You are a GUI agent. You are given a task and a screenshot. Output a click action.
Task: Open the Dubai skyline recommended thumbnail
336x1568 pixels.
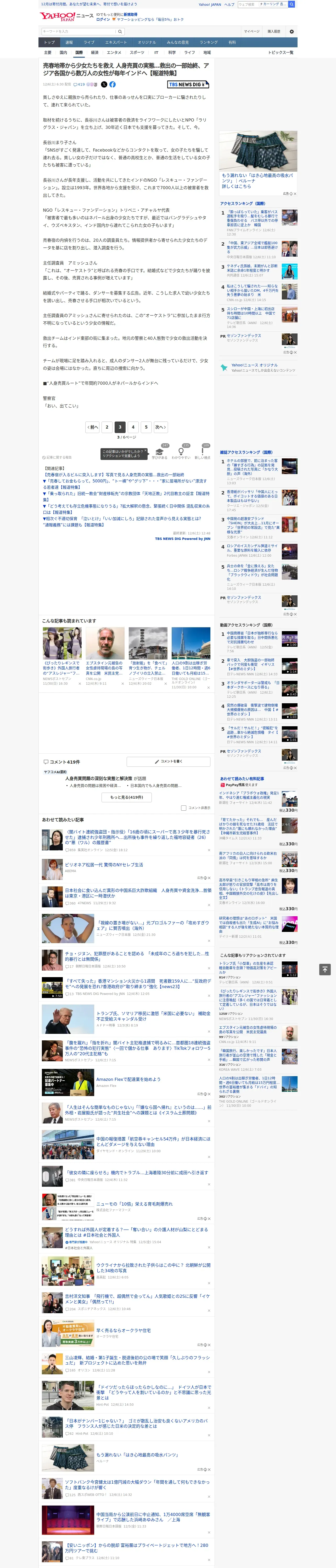tap(191, 643)
